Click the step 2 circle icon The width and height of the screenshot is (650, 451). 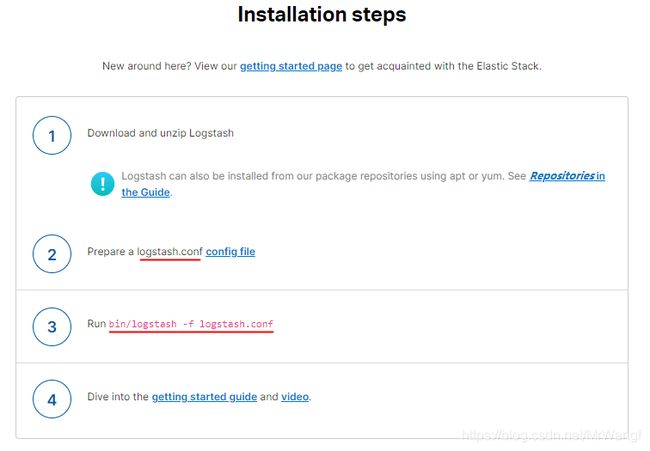point(52,254)
